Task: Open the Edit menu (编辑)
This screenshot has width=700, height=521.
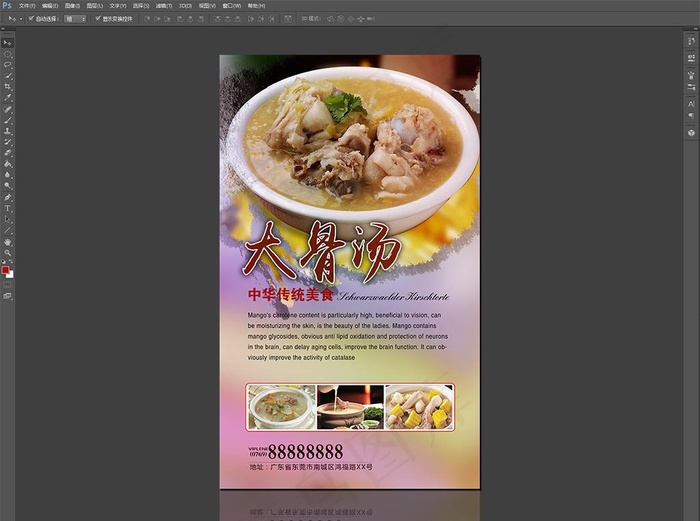Action: (x=50, y=6)
